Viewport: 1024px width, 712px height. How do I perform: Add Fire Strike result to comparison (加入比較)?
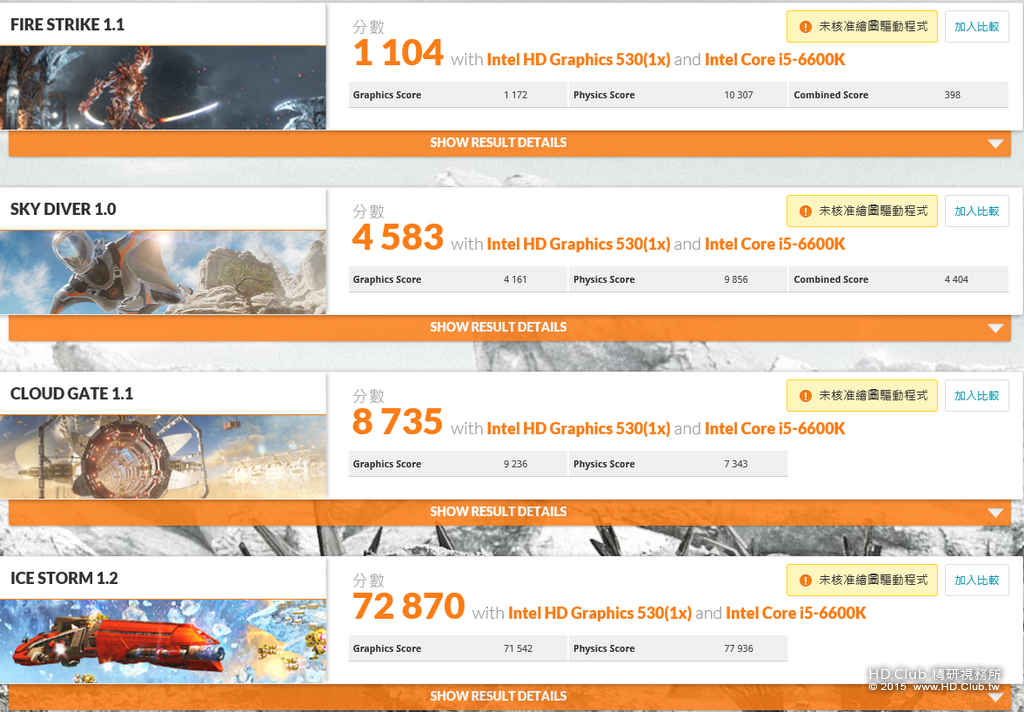coord(976,27)
